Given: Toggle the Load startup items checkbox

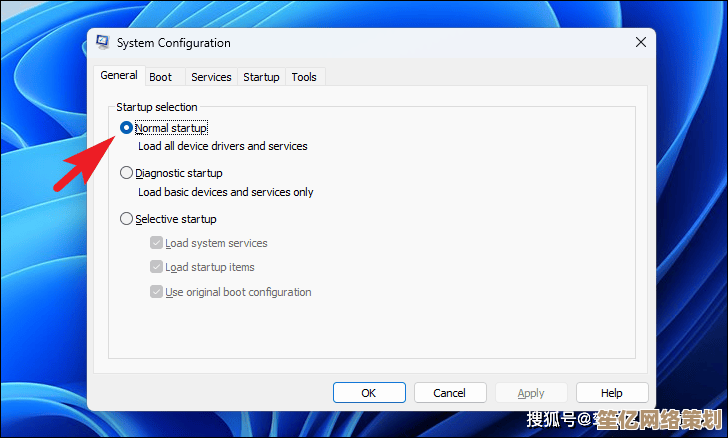Looking at the screenshot, I should click(156, 267).
